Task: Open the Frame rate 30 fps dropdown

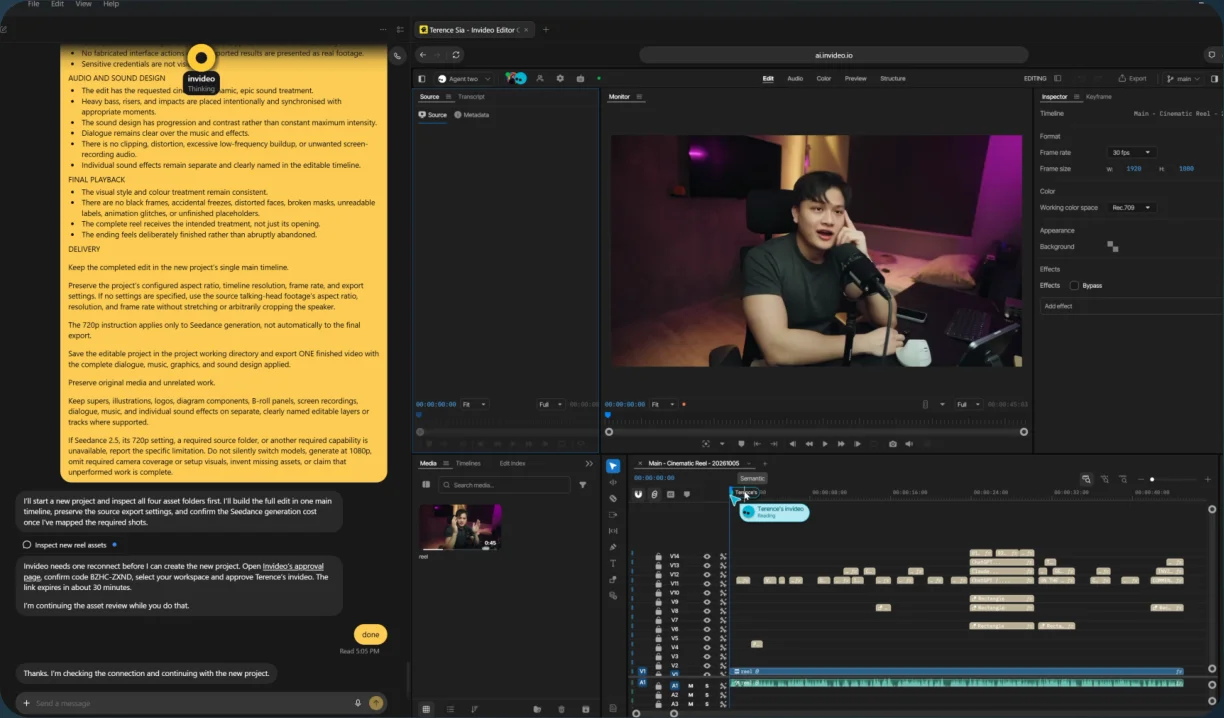Action: [x=1131, y=152]
